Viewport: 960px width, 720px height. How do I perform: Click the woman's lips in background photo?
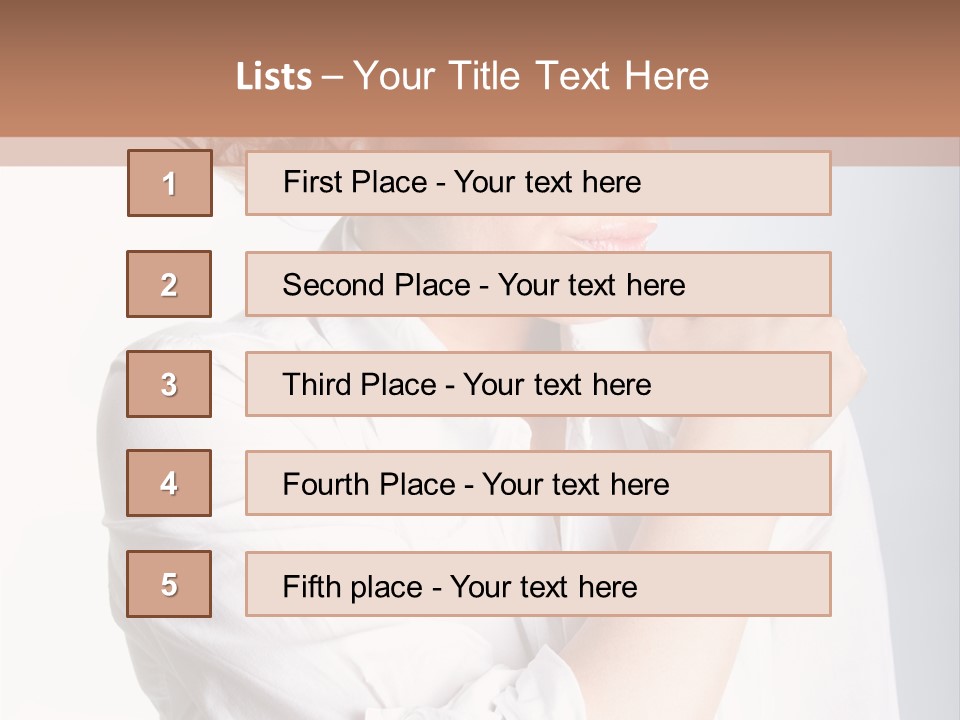point(610,234)
